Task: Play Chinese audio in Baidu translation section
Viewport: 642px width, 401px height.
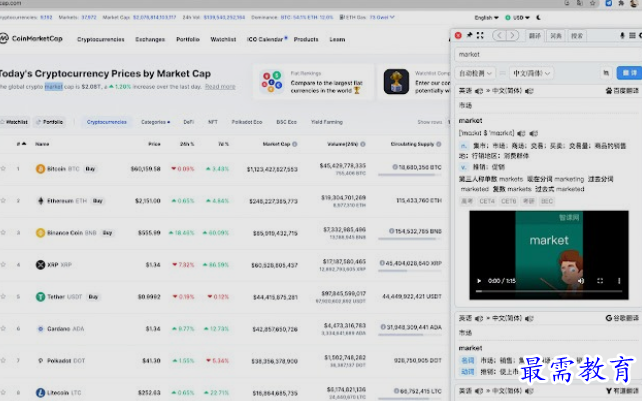Action: tap(529, 91)
